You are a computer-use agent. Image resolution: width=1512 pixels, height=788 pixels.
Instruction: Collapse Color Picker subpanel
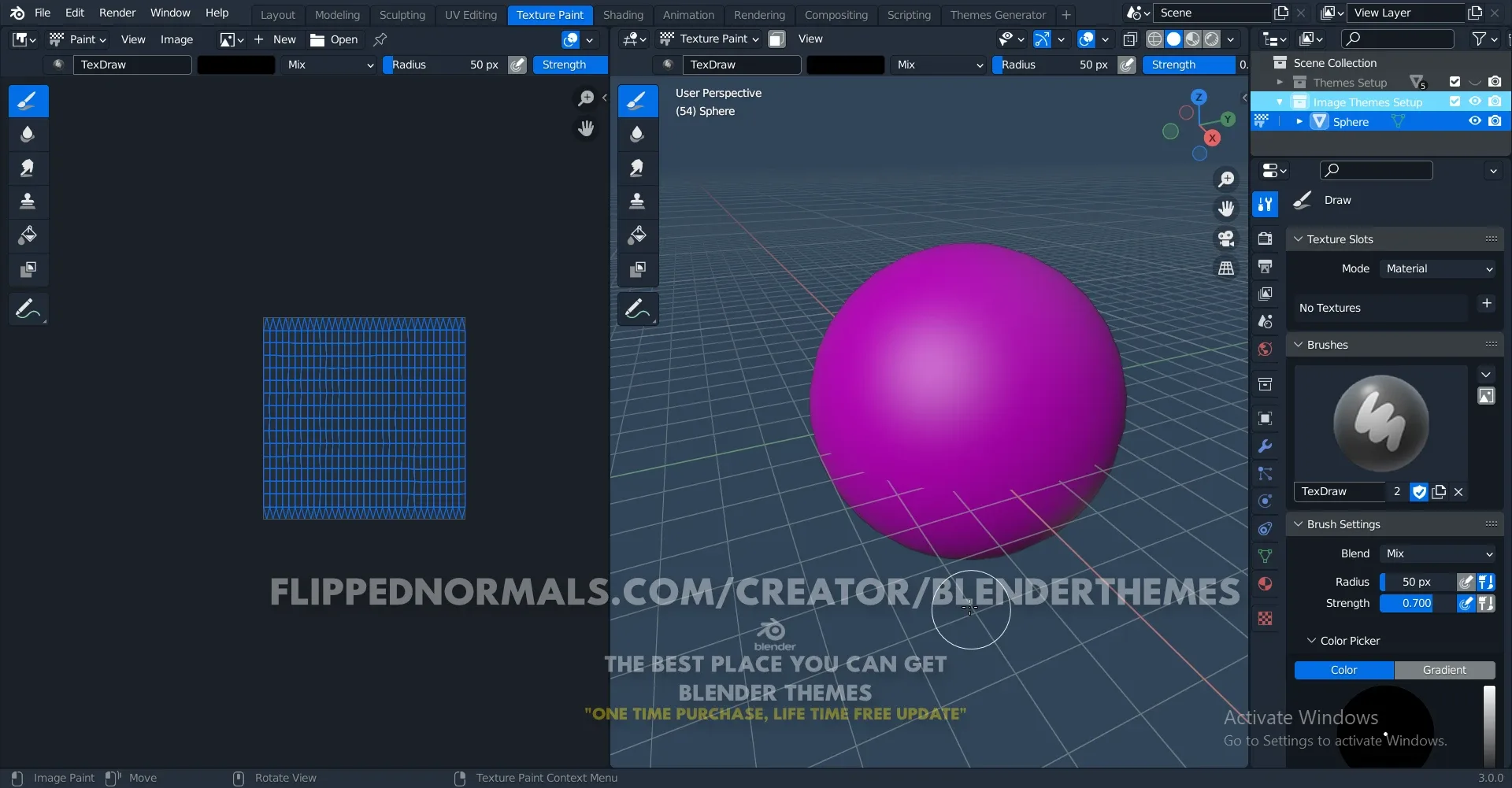1311,640
